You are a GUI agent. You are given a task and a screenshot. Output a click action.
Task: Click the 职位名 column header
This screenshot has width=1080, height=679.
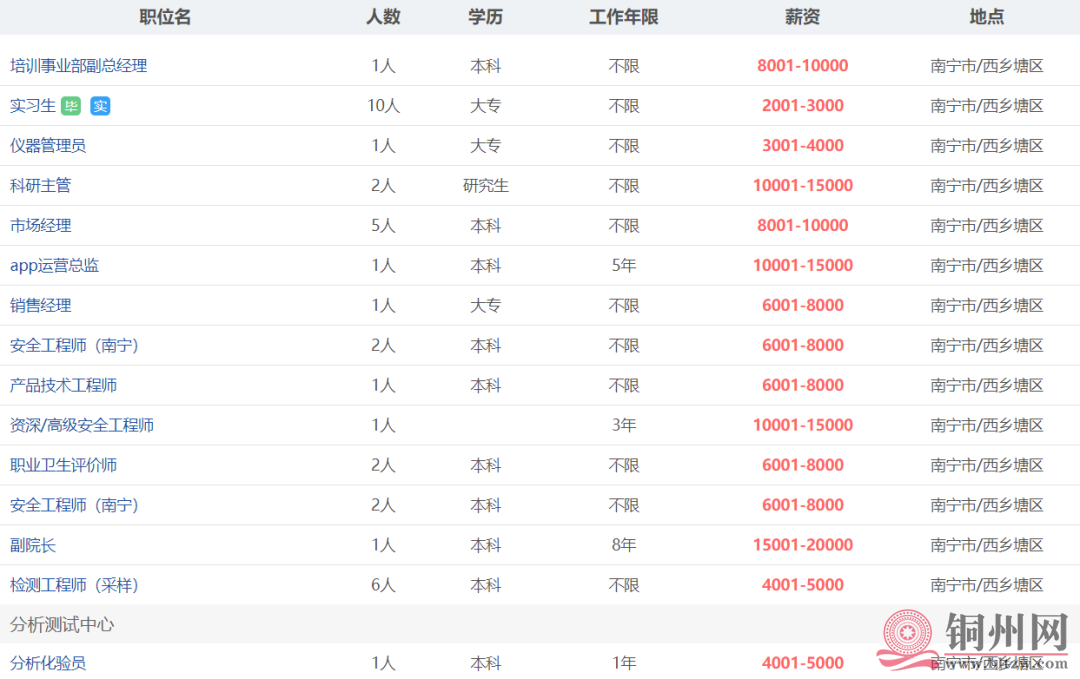point(163,17)
